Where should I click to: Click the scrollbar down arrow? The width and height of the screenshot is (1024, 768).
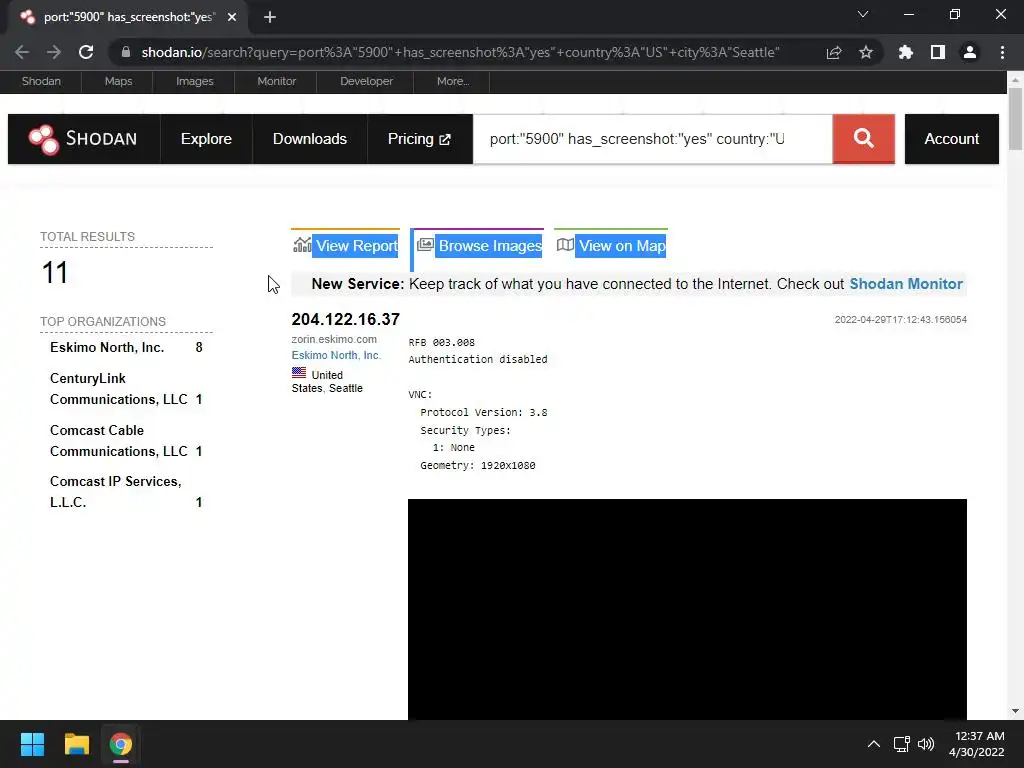point(1015,711)
